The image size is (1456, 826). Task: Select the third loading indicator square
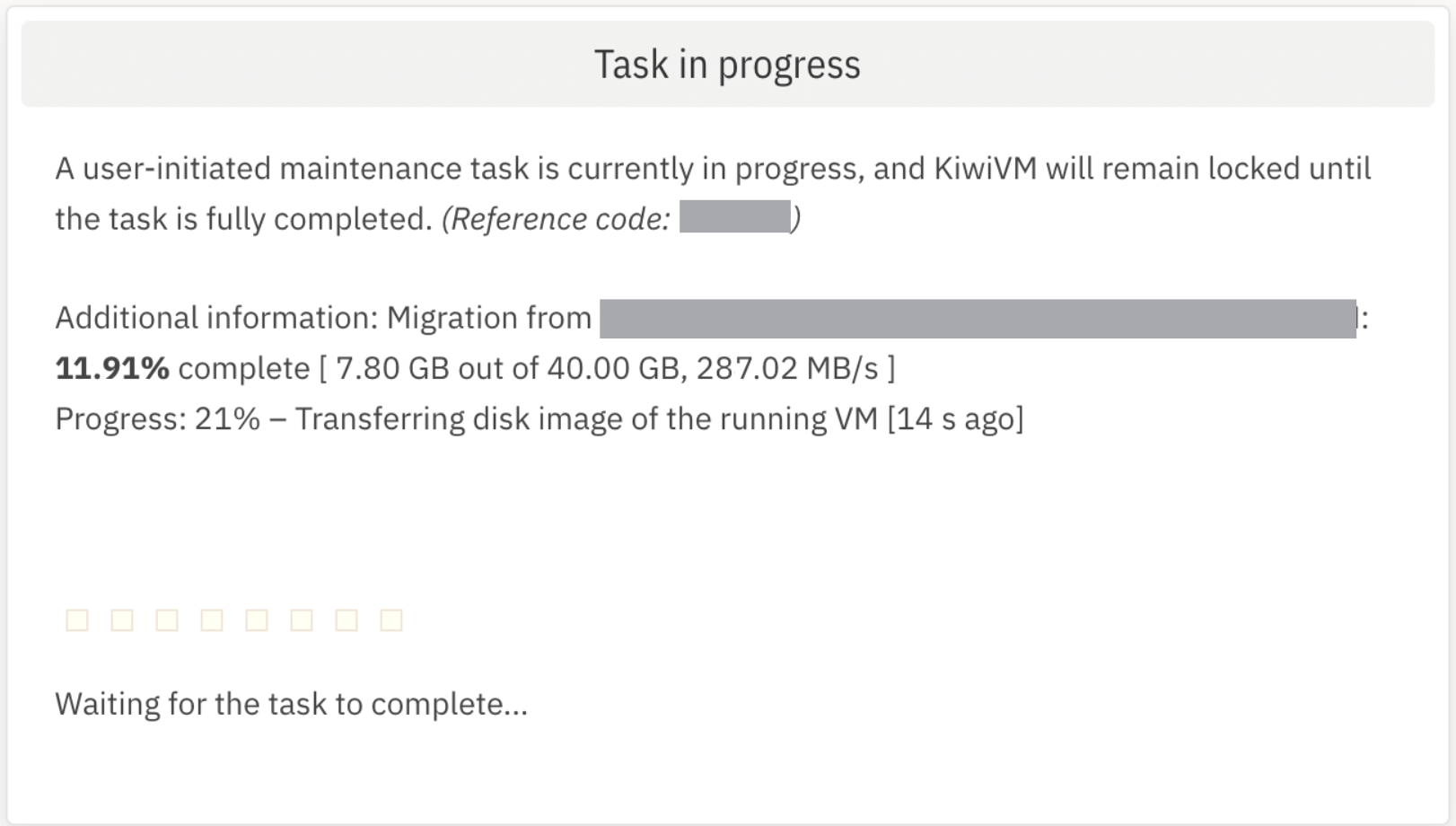point(167,620)
